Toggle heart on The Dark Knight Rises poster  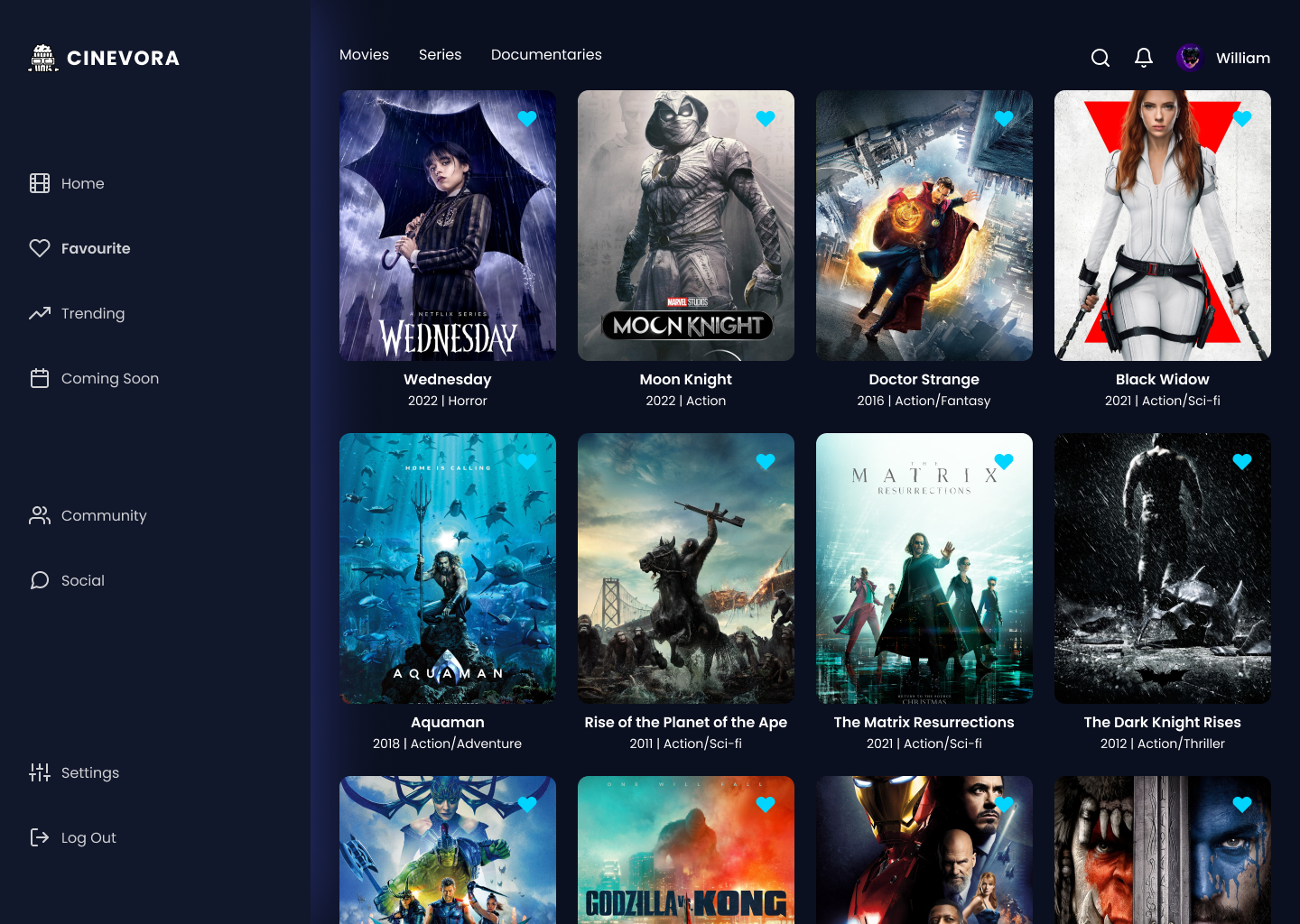click(x=1242, y=461)
